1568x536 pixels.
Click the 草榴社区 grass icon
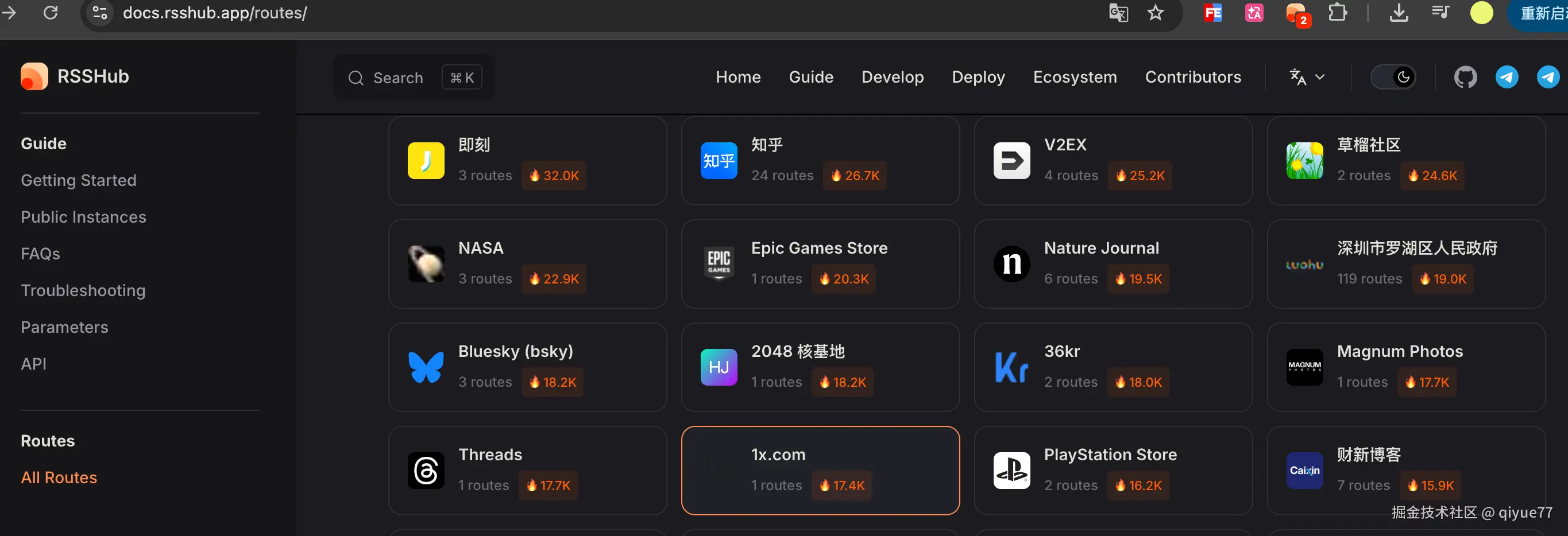(1304, 161)
